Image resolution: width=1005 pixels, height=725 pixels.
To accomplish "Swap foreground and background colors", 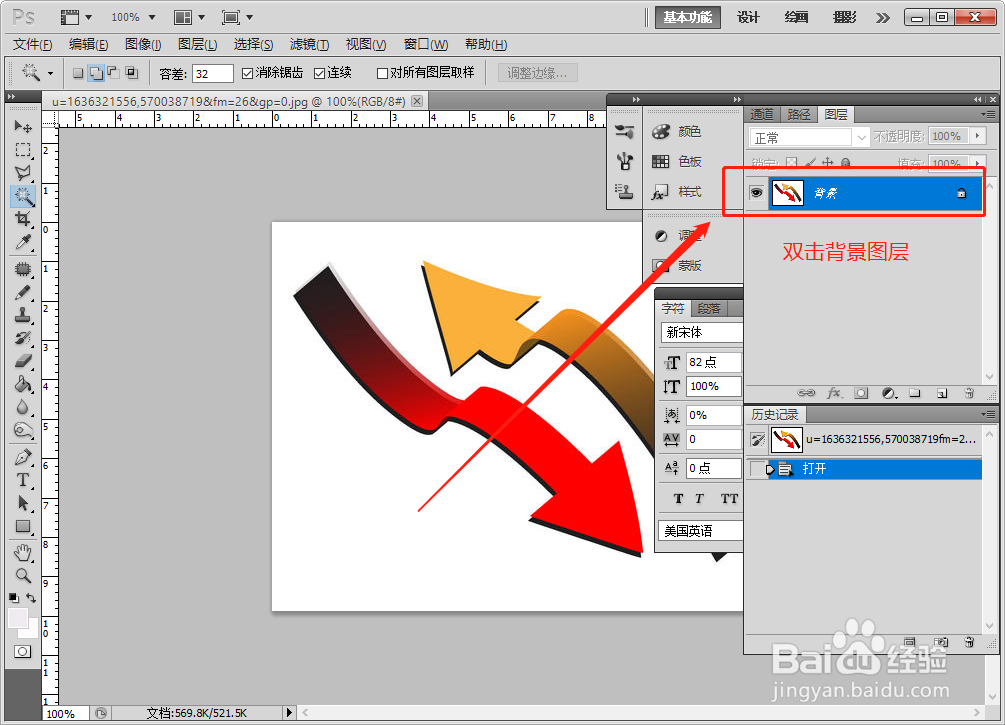I will point(31,597).
